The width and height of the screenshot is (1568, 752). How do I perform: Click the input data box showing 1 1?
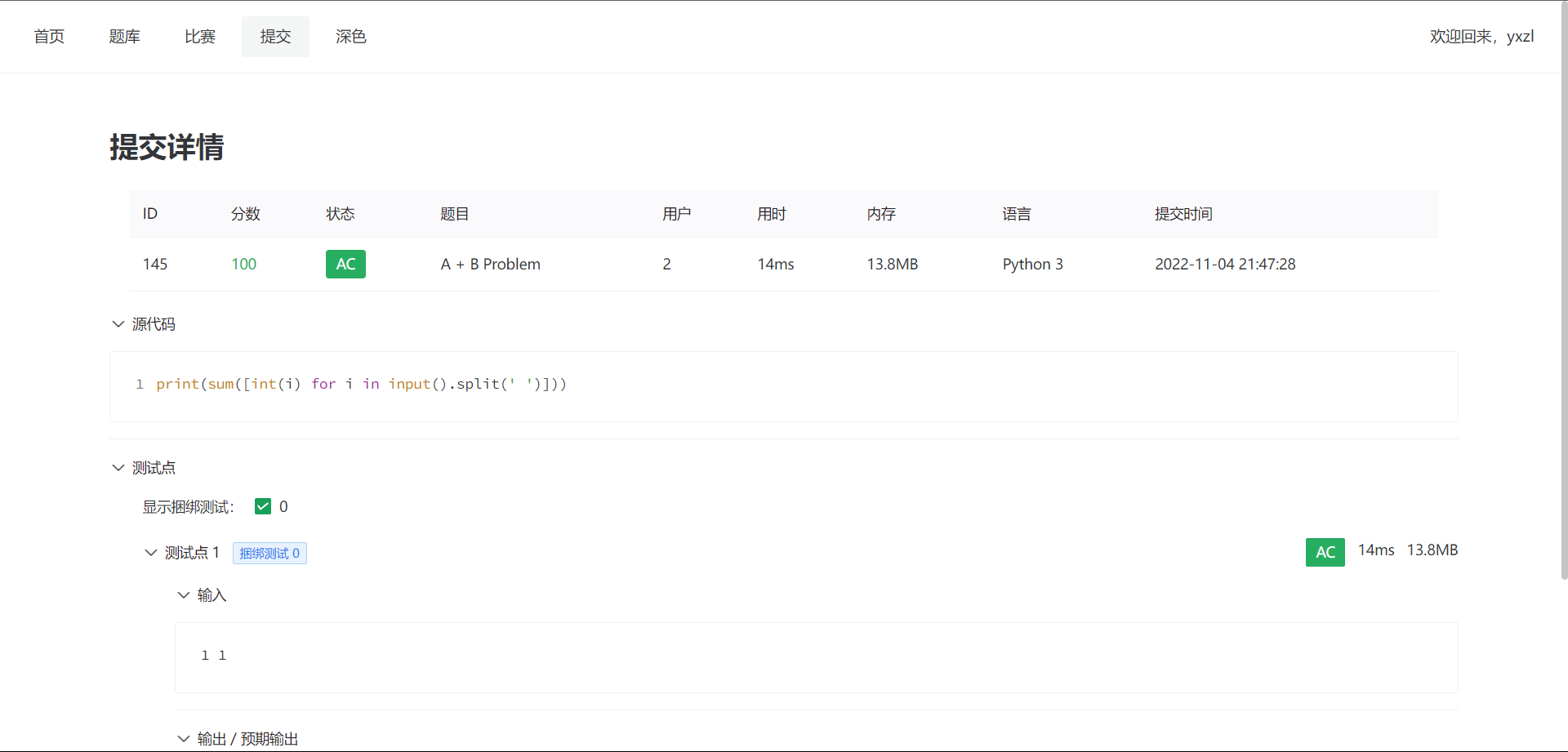[x=817, y=657]
